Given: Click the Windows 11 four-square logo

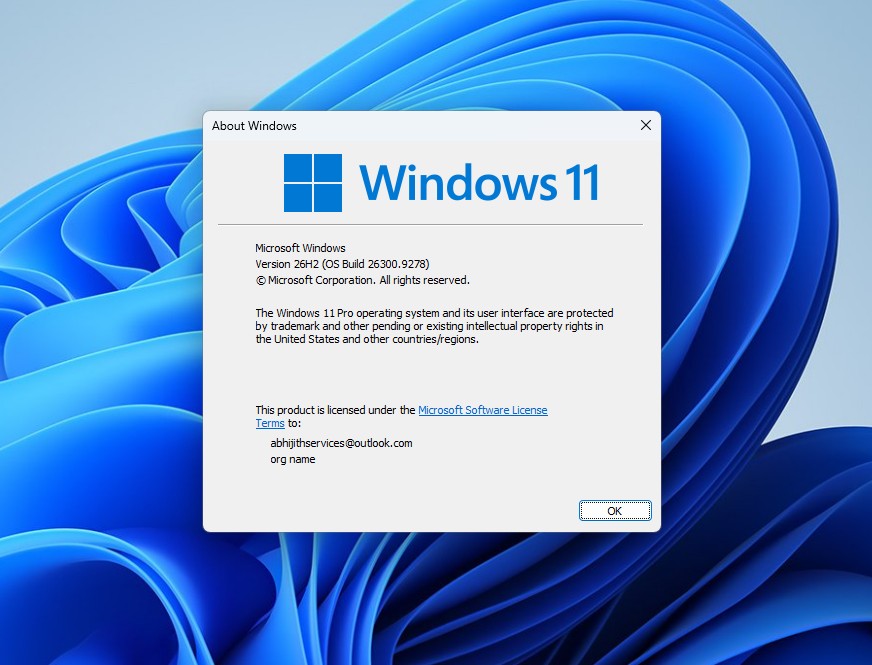Looking at the screenshot, I should pyautogui.click(x=313, y=183).
